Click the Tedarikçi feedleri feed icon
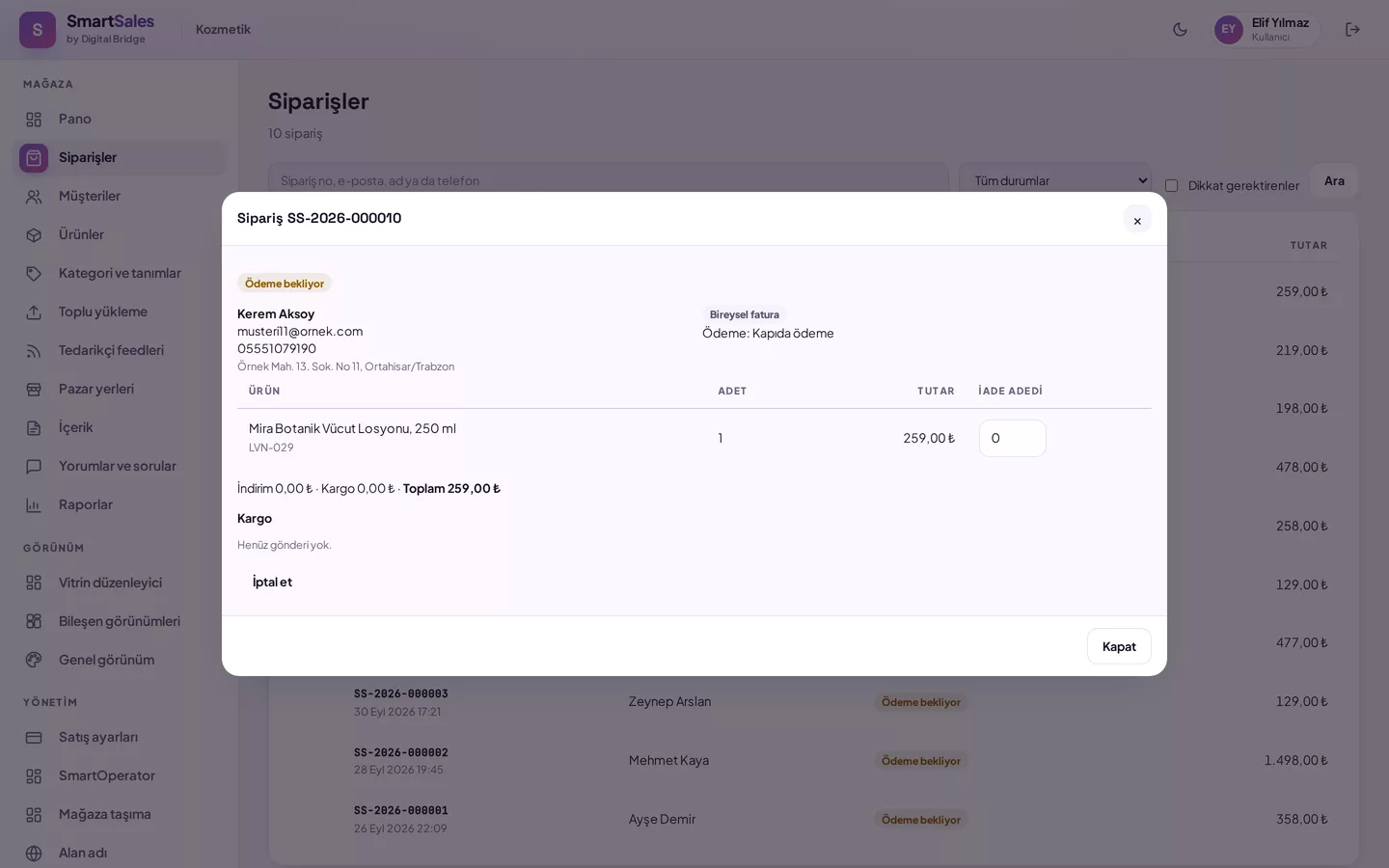The height and width of the screenshot is (868, 1389). click(34, 351)
